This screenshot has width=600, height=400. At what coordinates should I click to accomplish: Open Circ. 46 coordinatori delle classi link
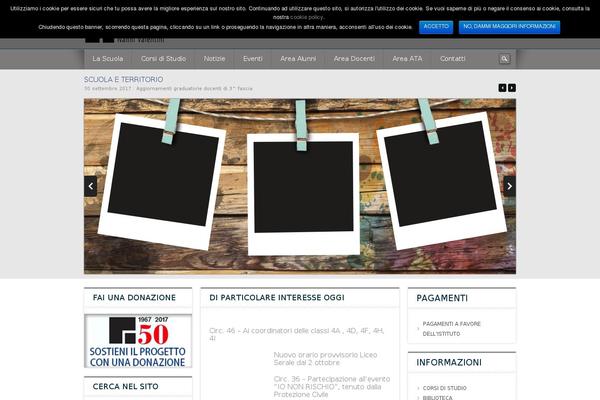pyautogui.click(x=297, y=334)
